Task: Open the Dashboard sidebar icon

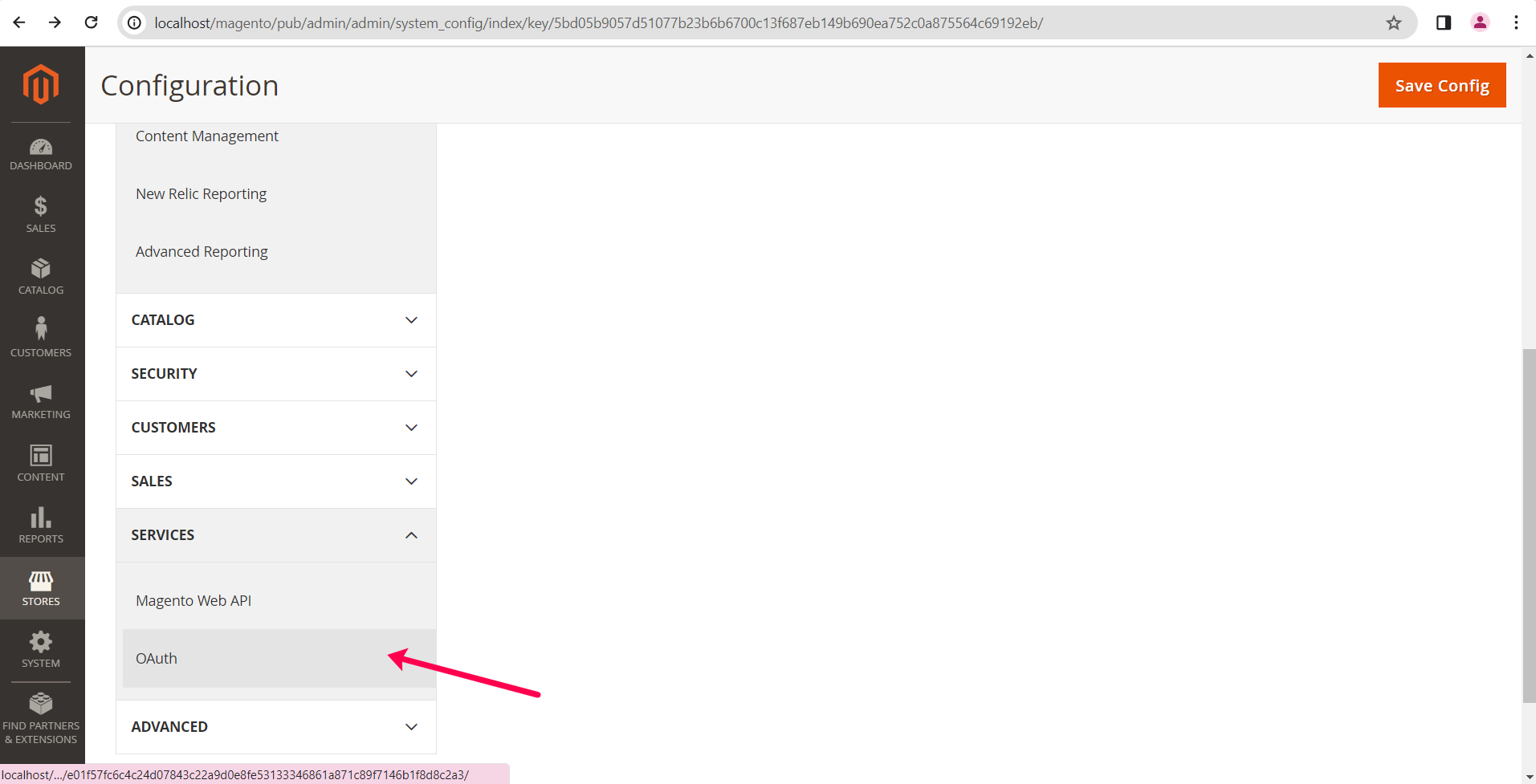Action: coord(41,154)
